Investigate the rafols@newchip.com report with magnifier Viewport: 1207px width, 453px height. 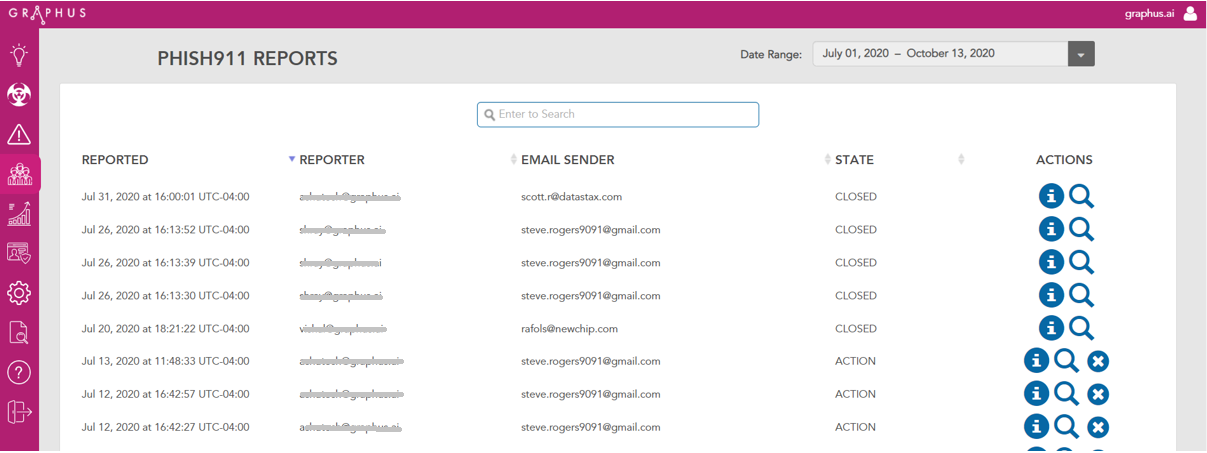1081,328
